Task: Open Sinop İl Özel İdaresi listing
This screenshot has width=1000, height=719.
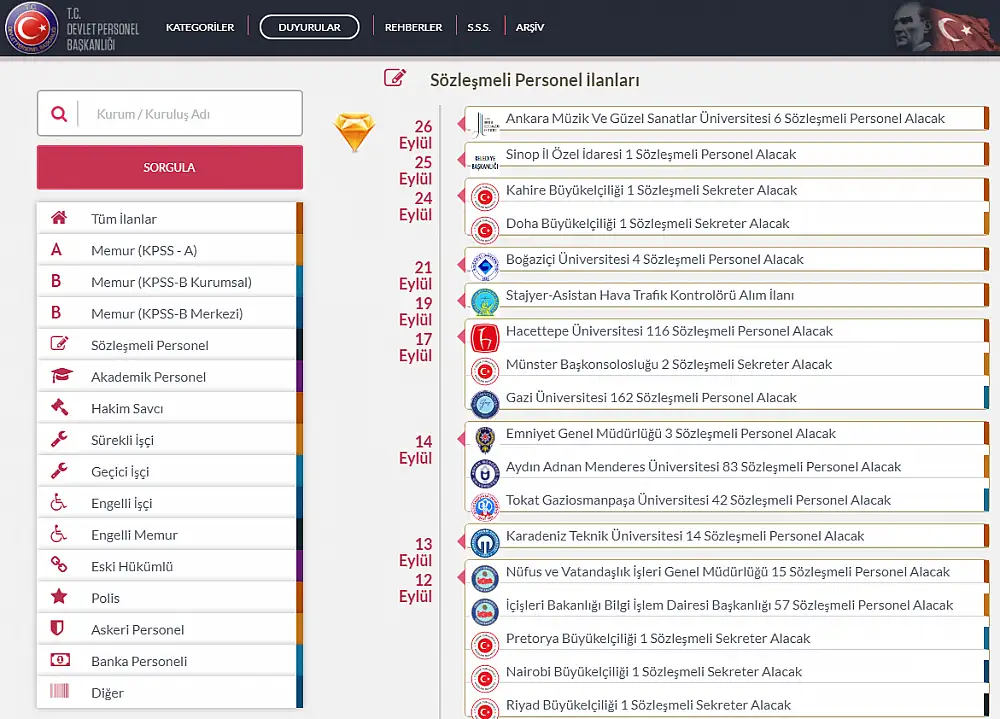Action: pos(727,154)
